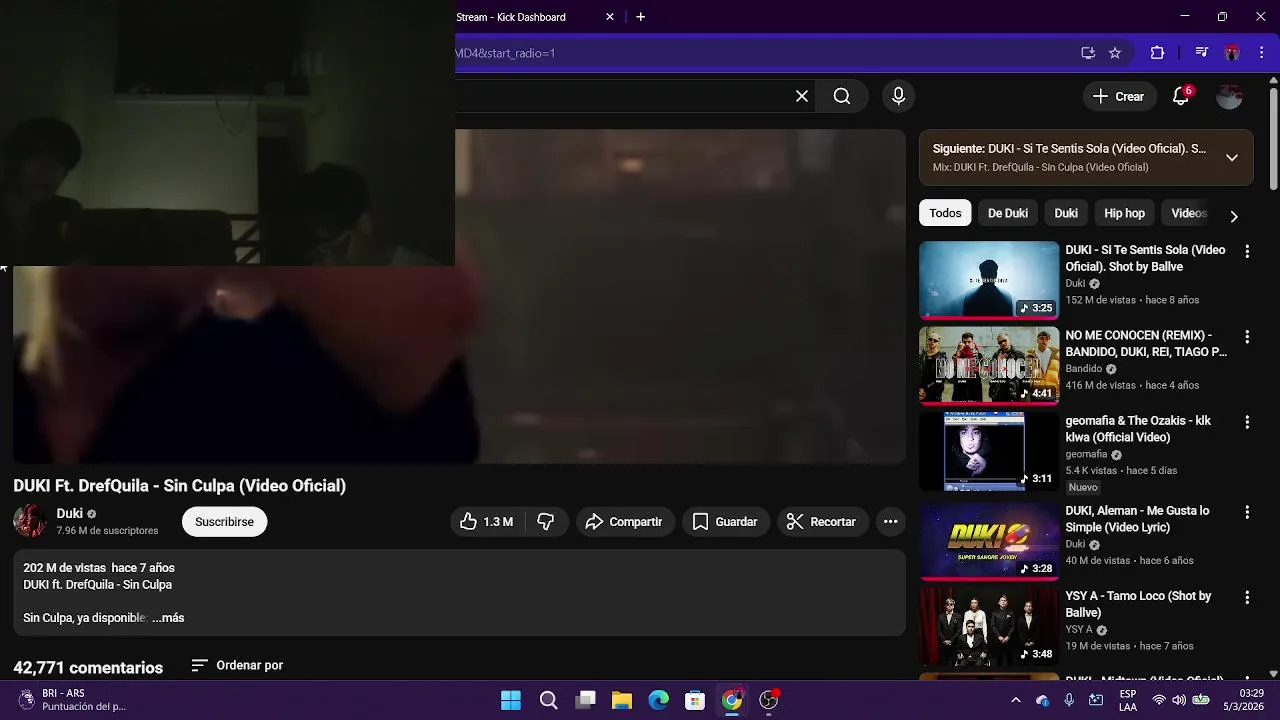Open the Duki channel name link

(70, 513)
